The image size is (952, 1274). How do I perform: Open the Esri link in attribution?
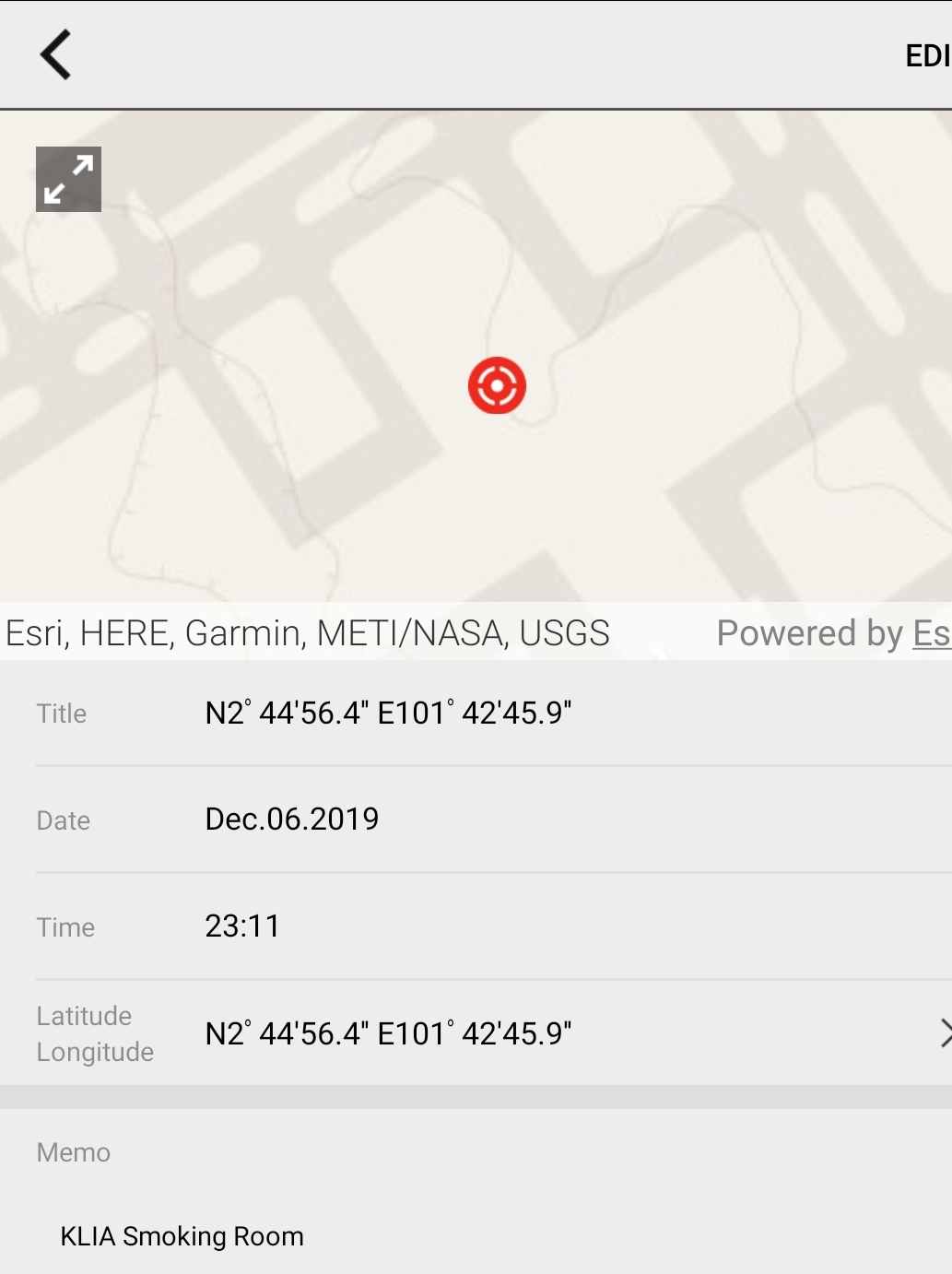pos(931,633)
